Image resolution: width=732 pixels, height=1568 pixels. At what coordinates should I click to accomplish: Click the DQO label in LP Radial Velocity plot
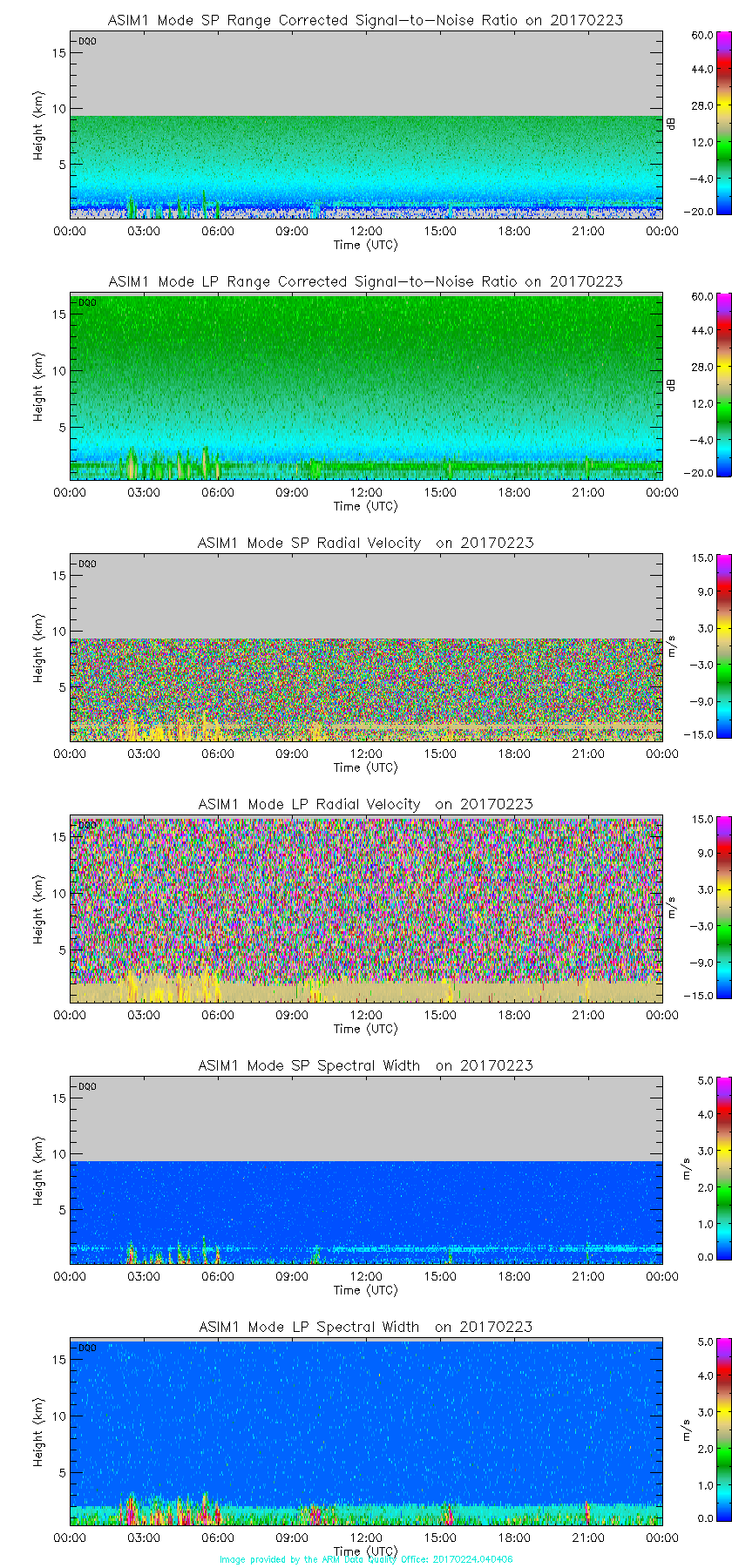tap(87, 825)
